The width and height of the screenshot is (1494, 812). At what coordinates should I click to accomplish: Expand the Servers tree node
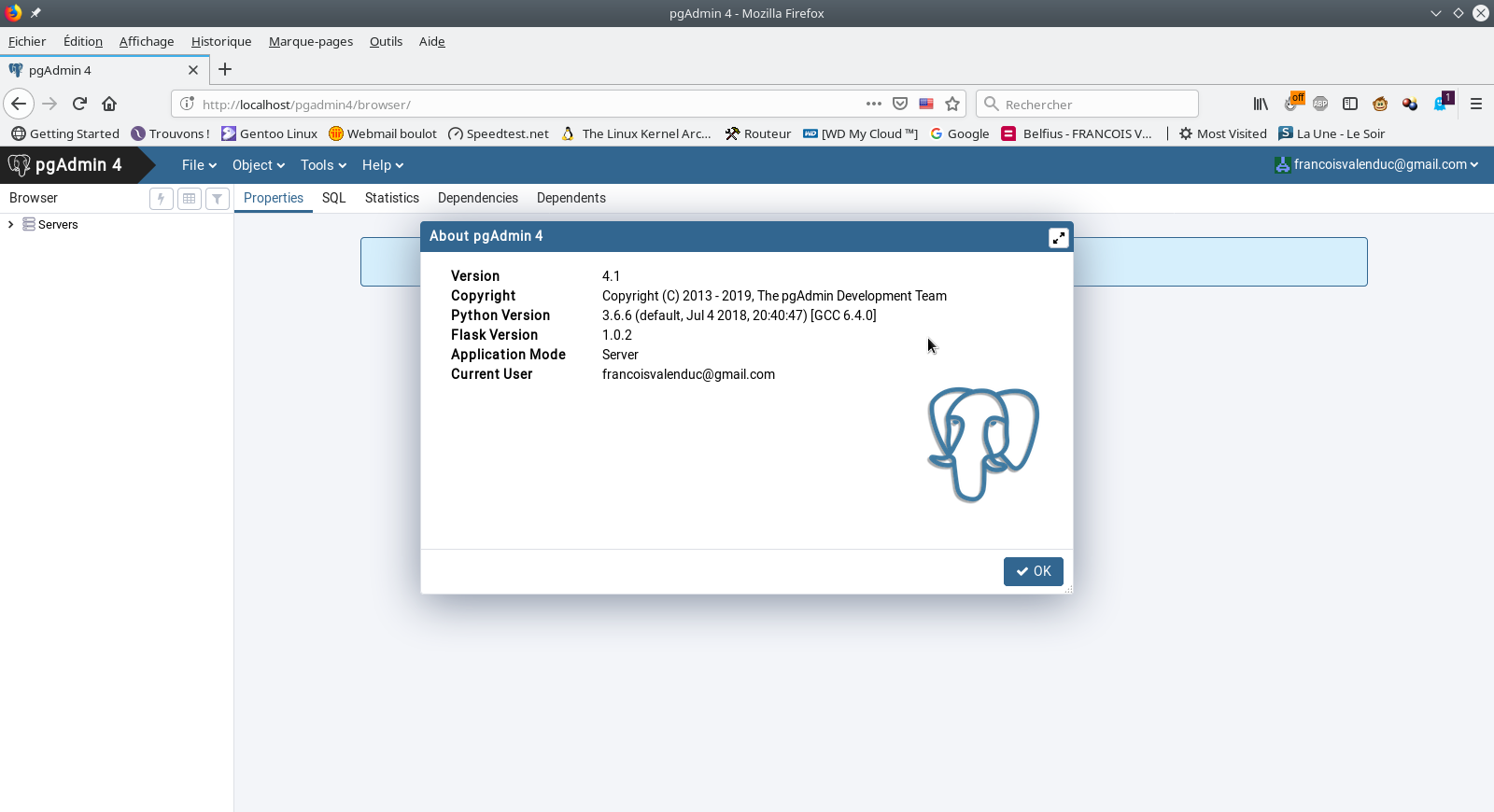[11, 225]
